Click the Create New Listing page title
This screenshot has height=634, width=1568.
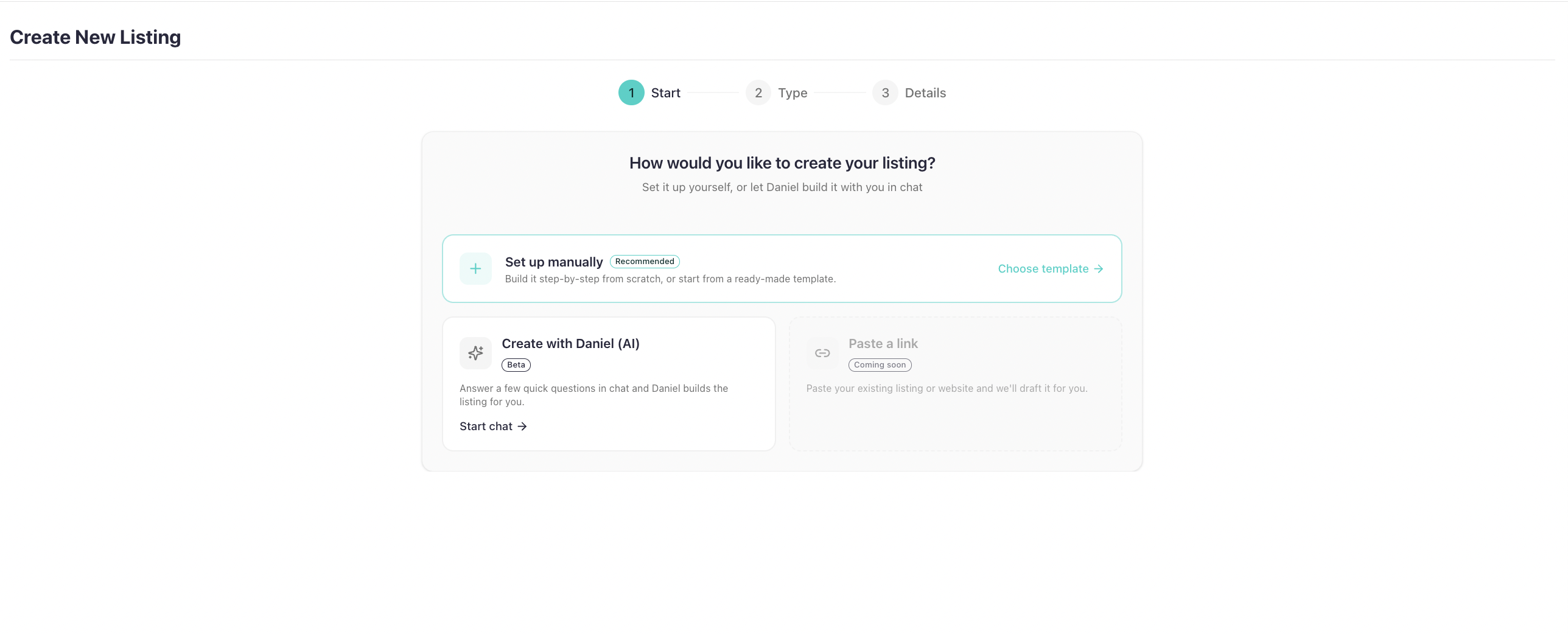(x=96, y=37)
